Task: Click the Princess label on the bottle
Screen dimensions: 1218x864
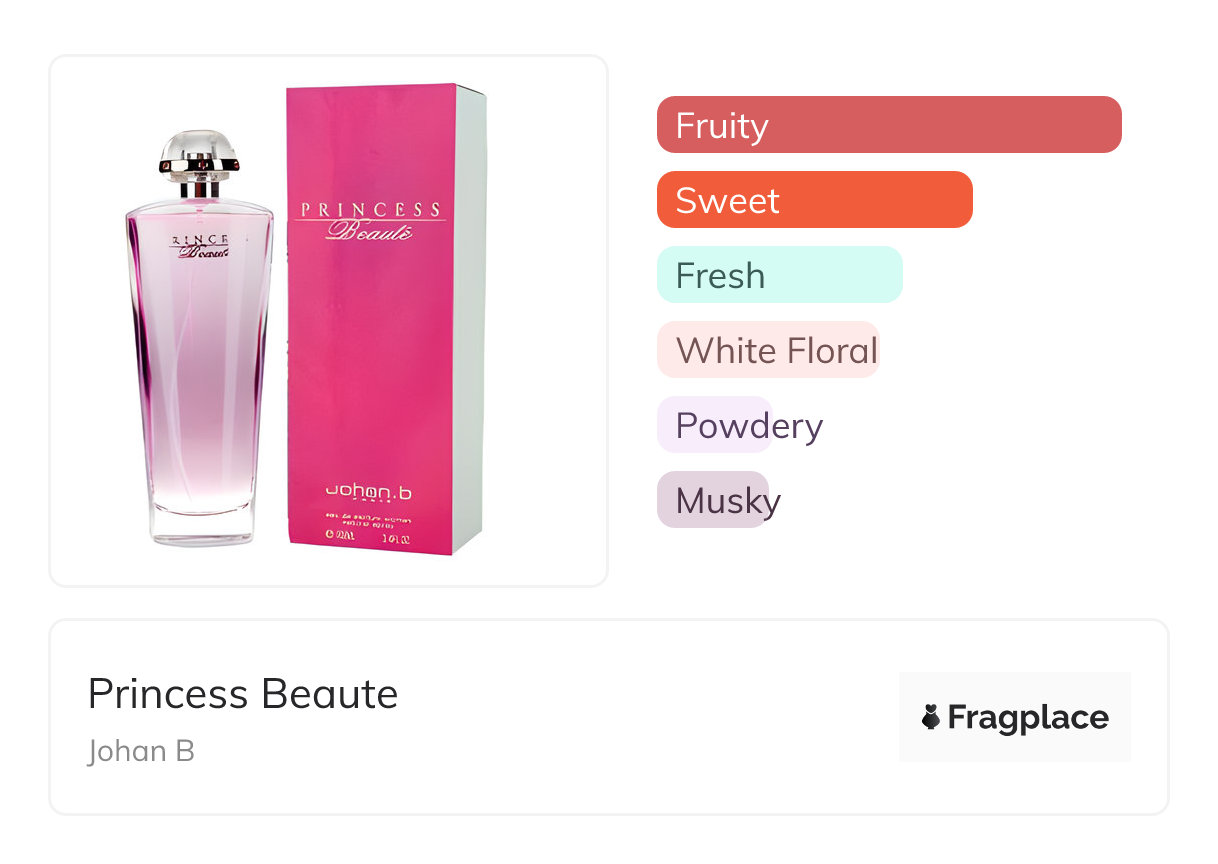Action: pos(200,245)
